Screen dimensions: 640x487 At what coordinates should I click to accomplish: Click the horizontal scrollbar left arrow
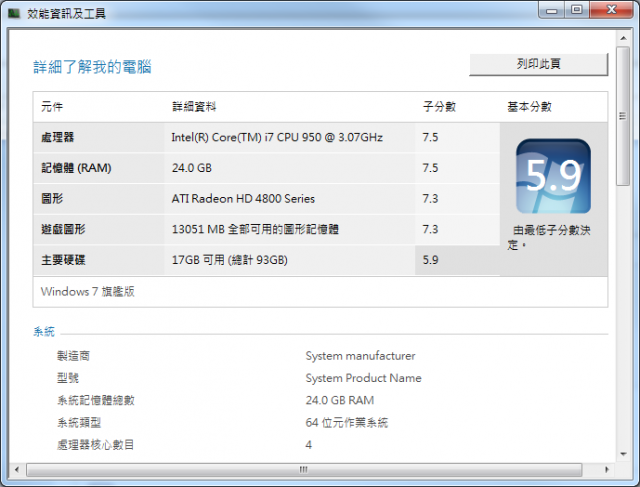point(17,469)
